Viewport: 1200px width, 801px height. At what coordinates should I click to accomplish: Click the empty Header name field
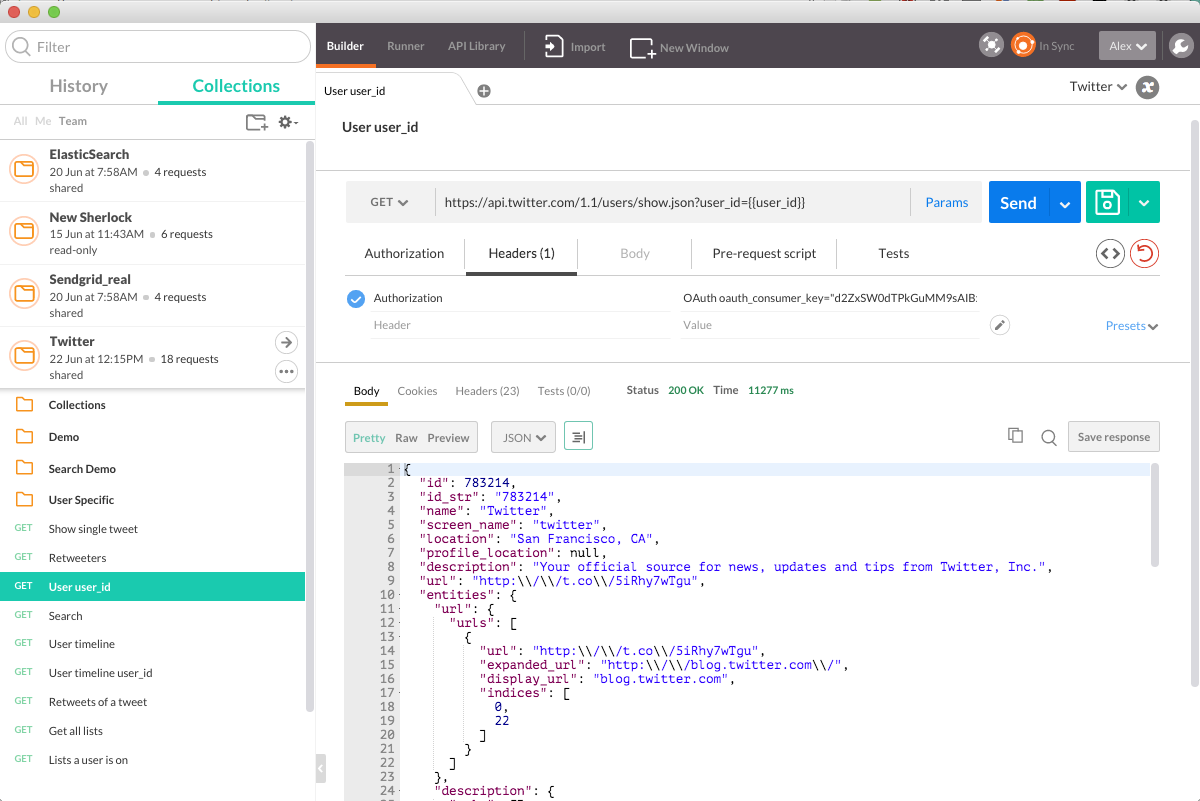pos(520,325)
